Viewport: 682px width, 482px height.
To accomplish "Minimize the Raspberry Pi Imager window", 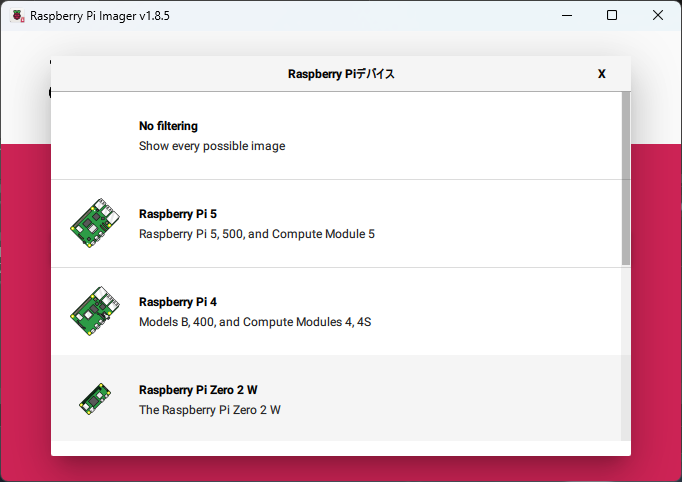I will tap(567, 16).
